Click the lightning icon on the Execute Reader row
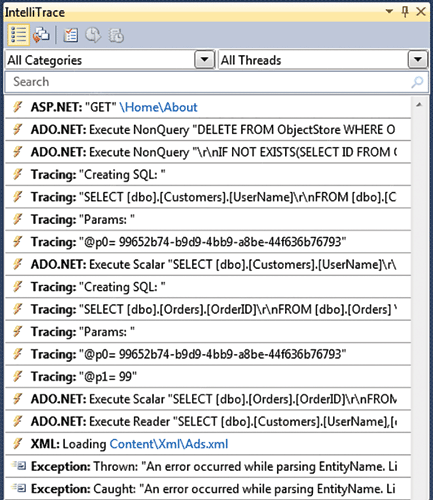Screen dimensions: 433x500 click(x=18, y=421)
